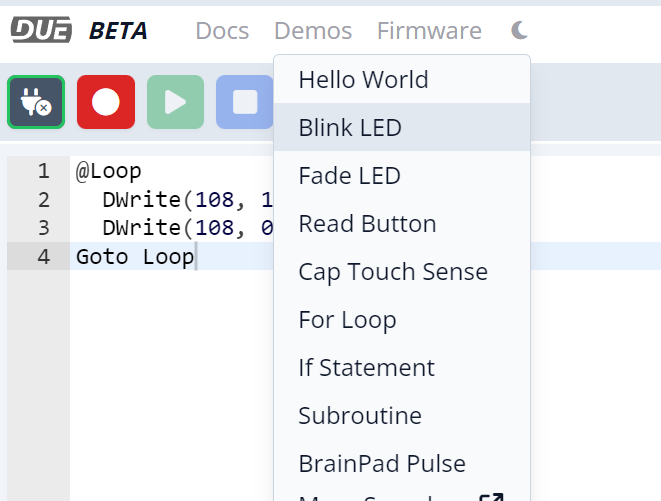Click the blue stop button
Screen dimensions: 661x501
tap(244, 102)
